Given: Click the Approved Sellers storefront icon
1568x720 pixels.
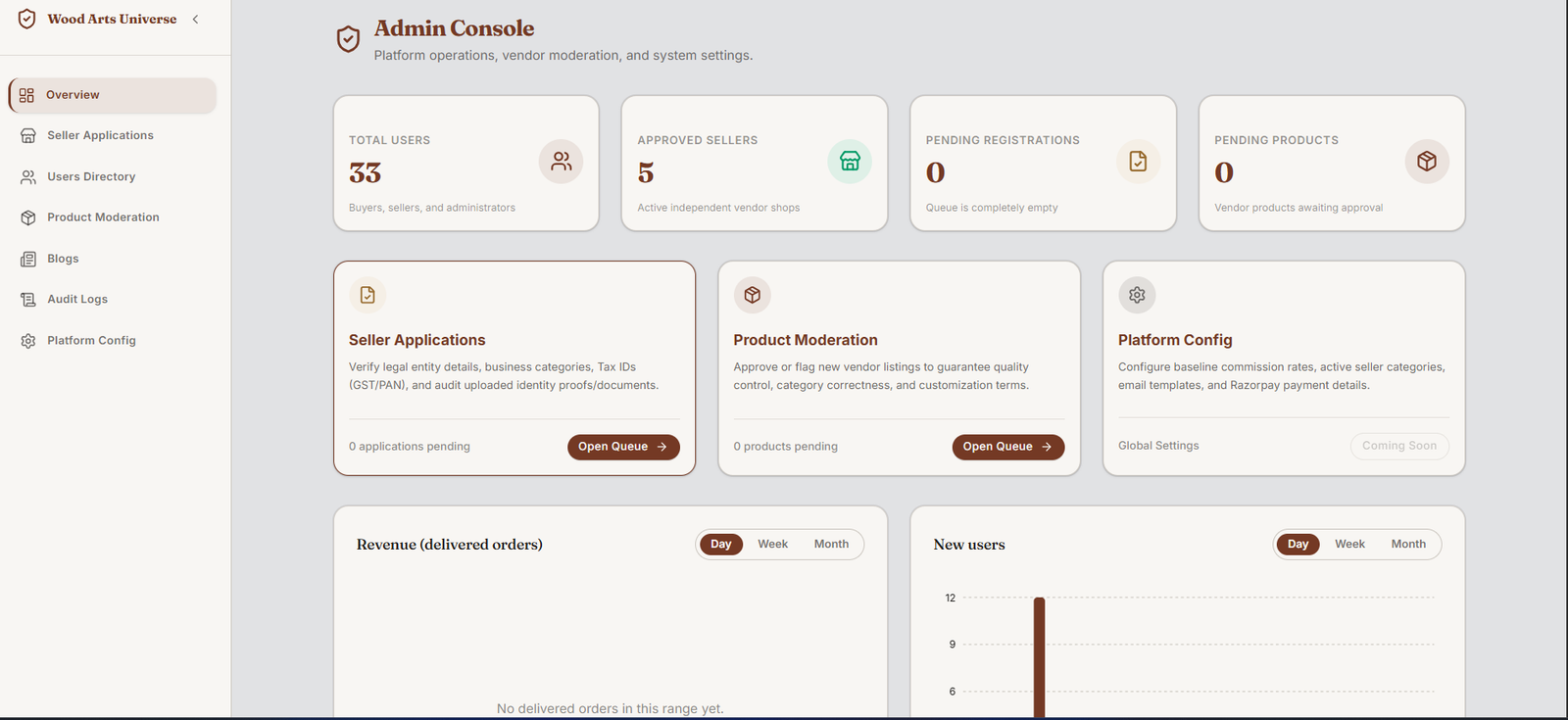Looking at the screenshot, I should pyautogui.click(x=850, y=162).
